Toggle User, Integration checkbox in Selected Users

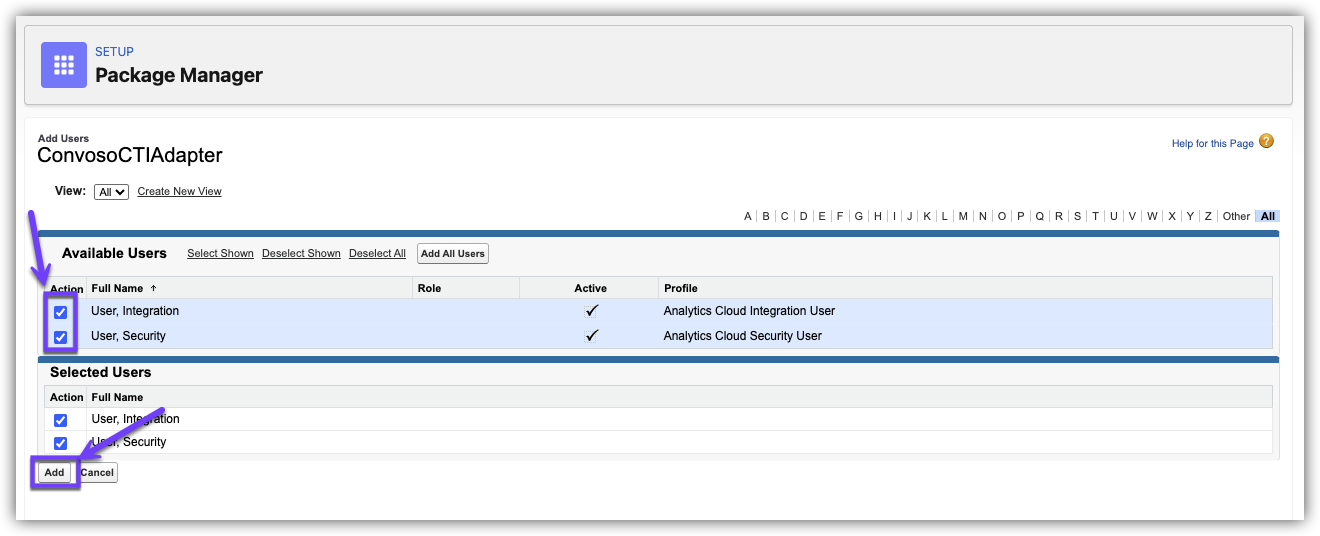61,420
